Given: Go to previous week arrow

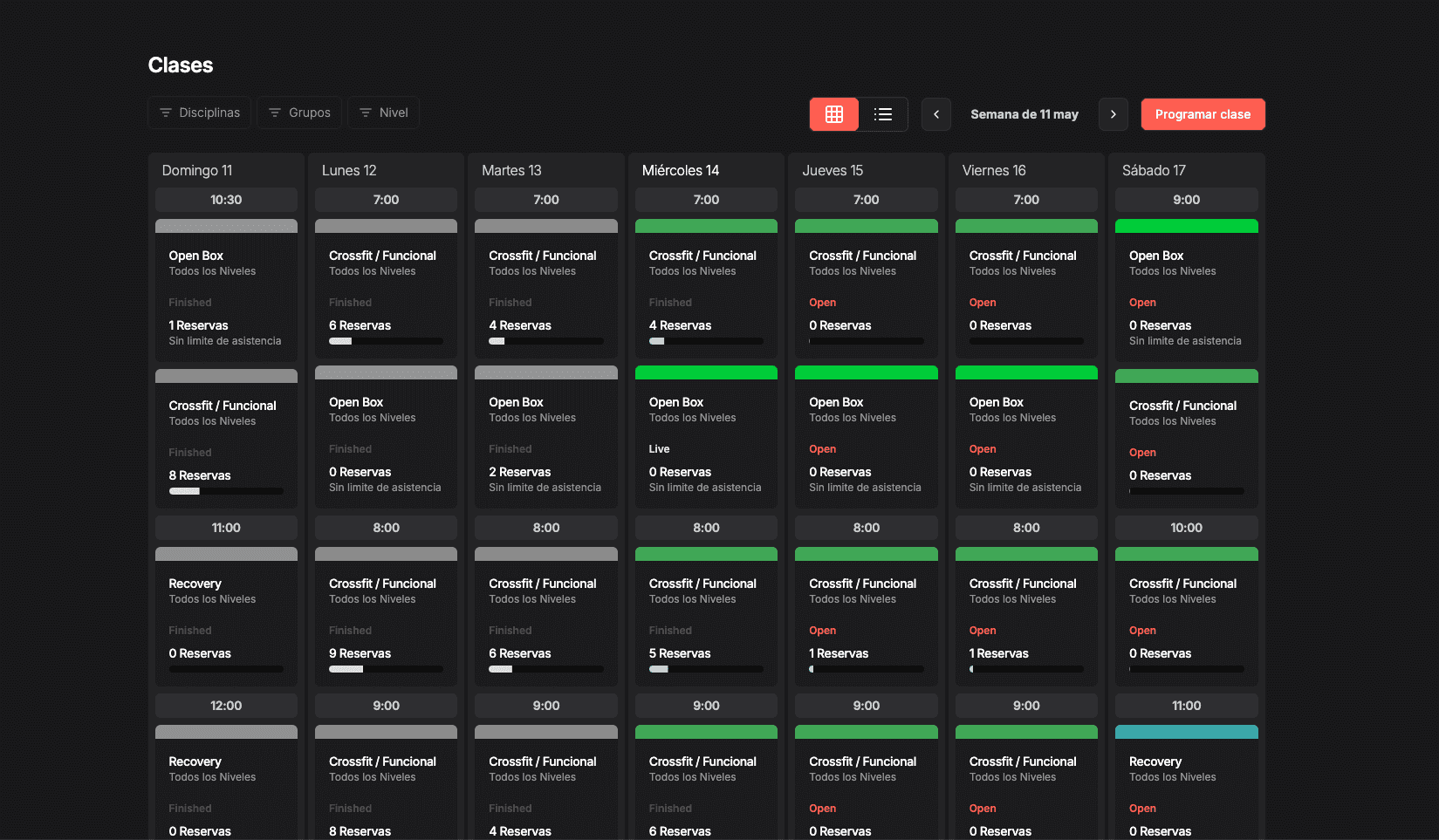Looking at the screenshot, I should 936,114.
